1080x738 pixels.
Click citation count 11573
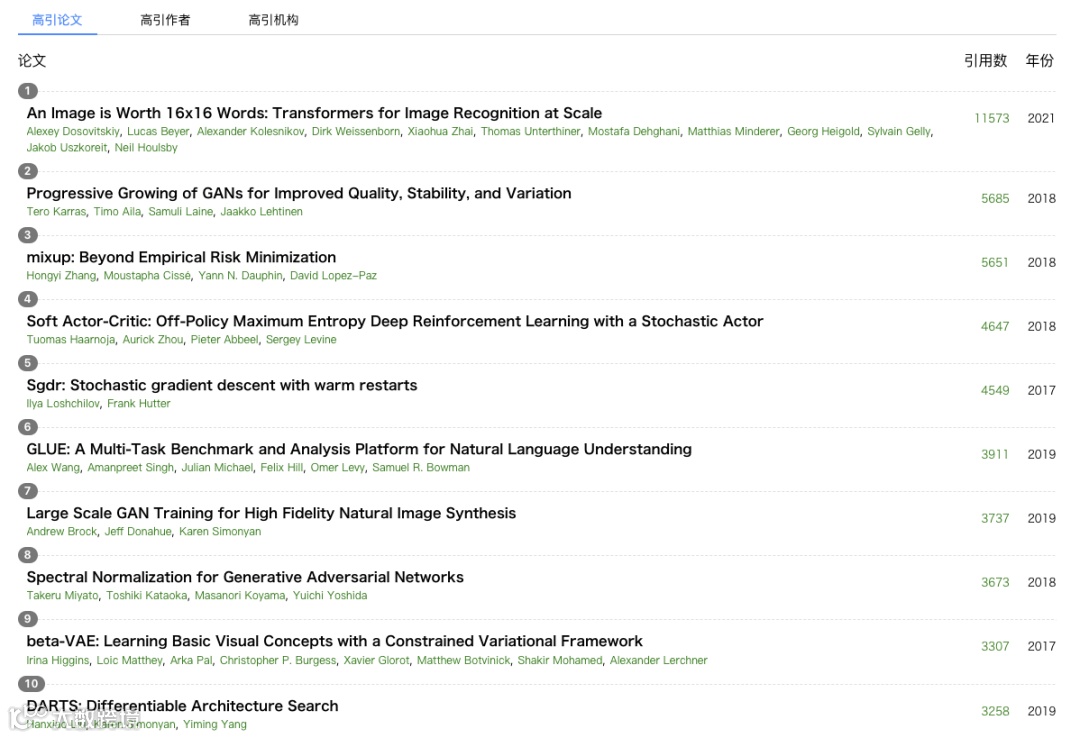tap(991, 118)
